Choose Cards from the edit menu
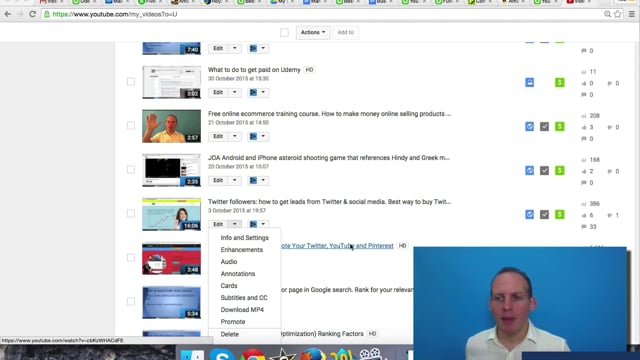This screenshot has width=640, height=360. (x=244, y=286)
